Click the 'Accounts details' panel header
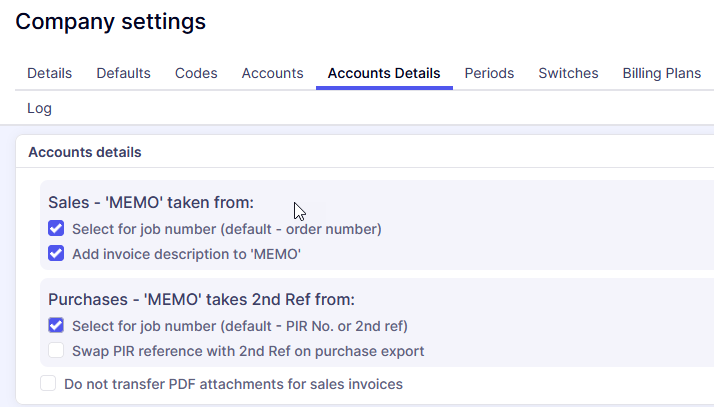The width and height of the screenshot is (714, 407). click(84, 152)
